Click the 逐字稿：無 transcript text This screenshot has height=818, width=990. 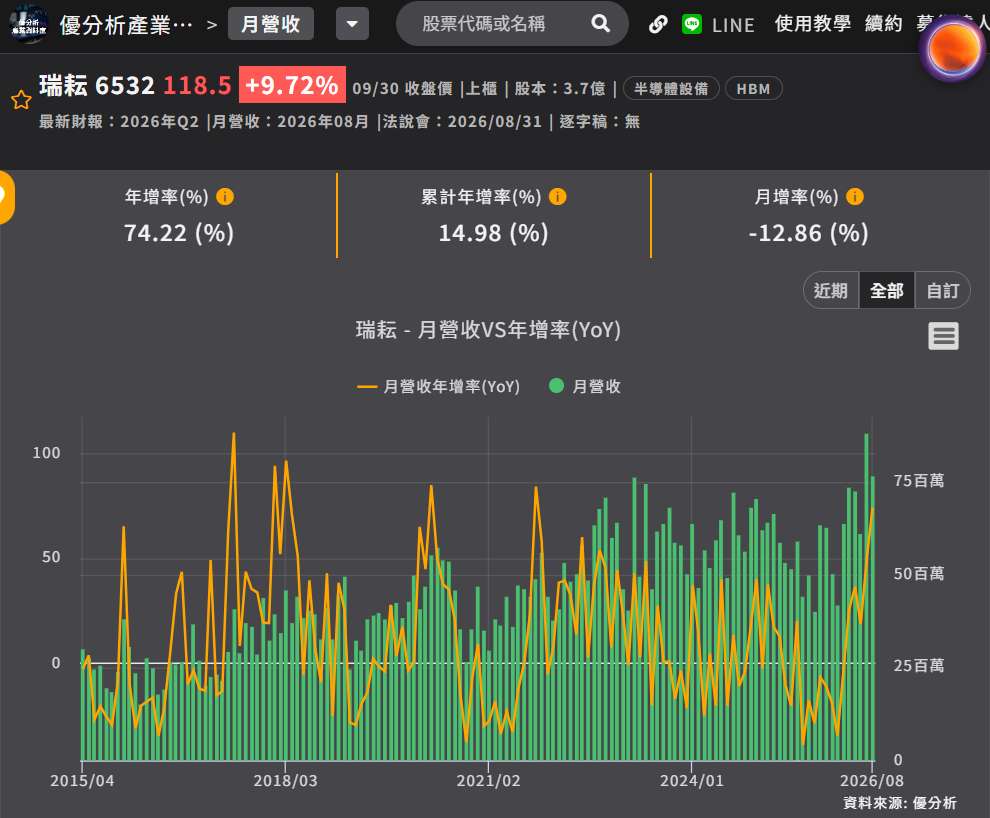(600, 121)
